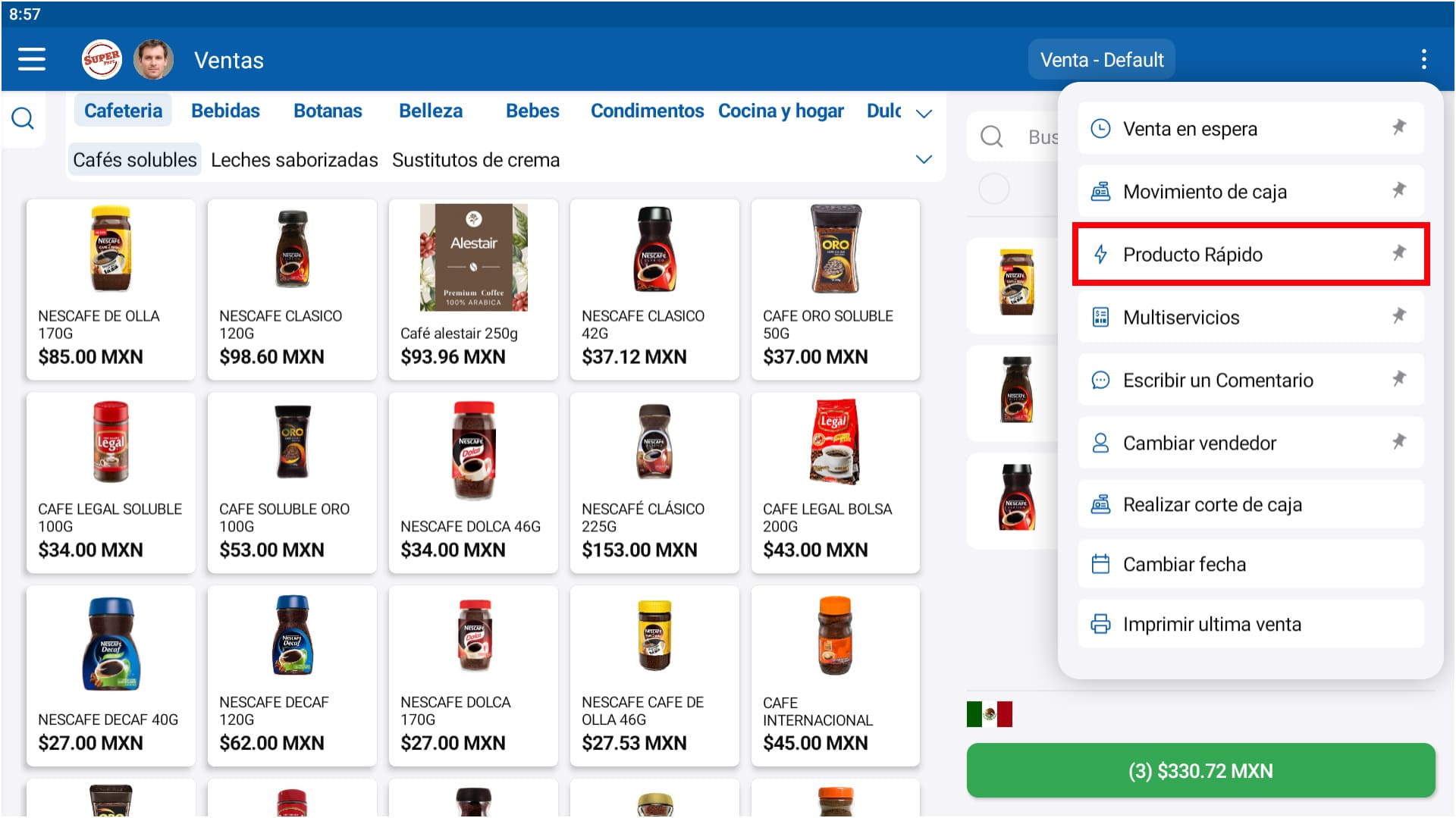Switch to the Bebidas category tab
1456x818 pixels.
pyautogui.click(x=225, y=111)
